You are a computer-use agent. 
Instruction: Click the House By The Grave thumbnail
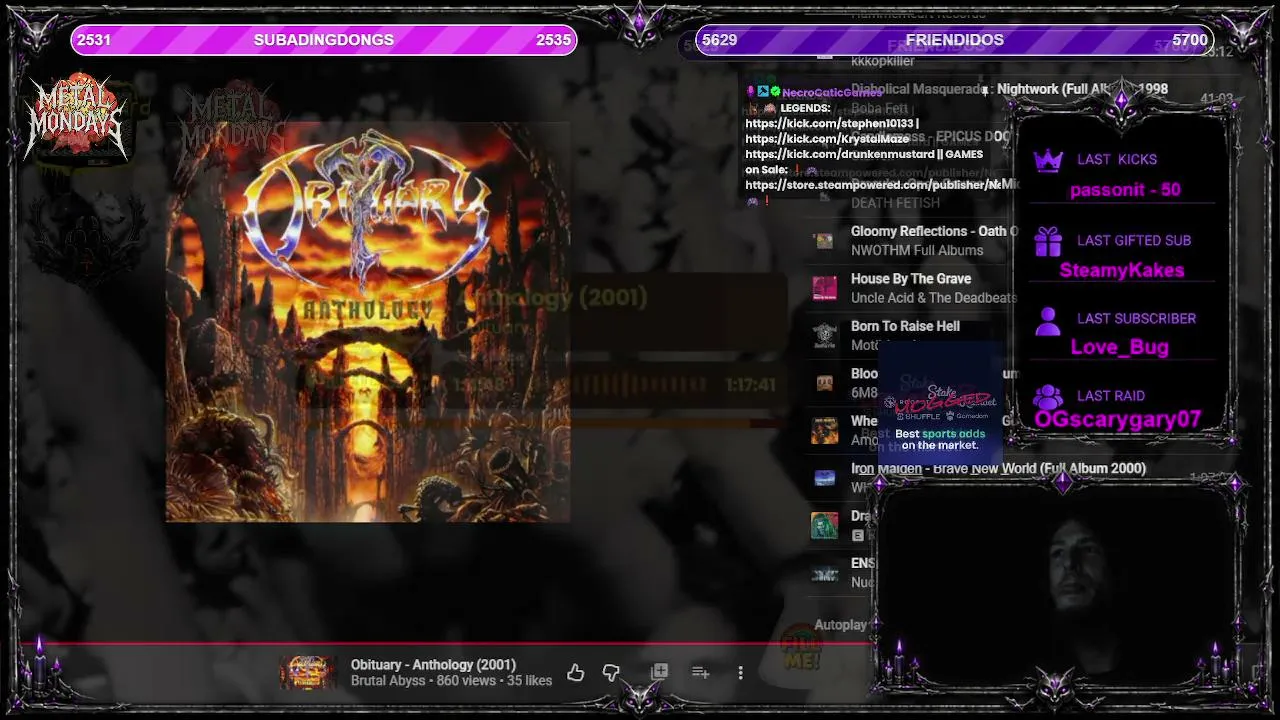click(824, 288)
